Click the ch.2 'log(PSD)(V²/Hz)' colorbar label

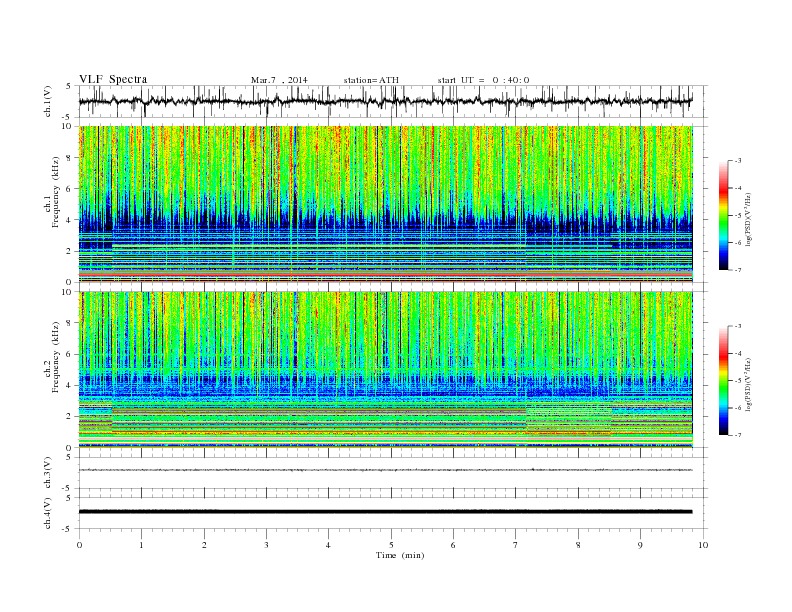749,384
